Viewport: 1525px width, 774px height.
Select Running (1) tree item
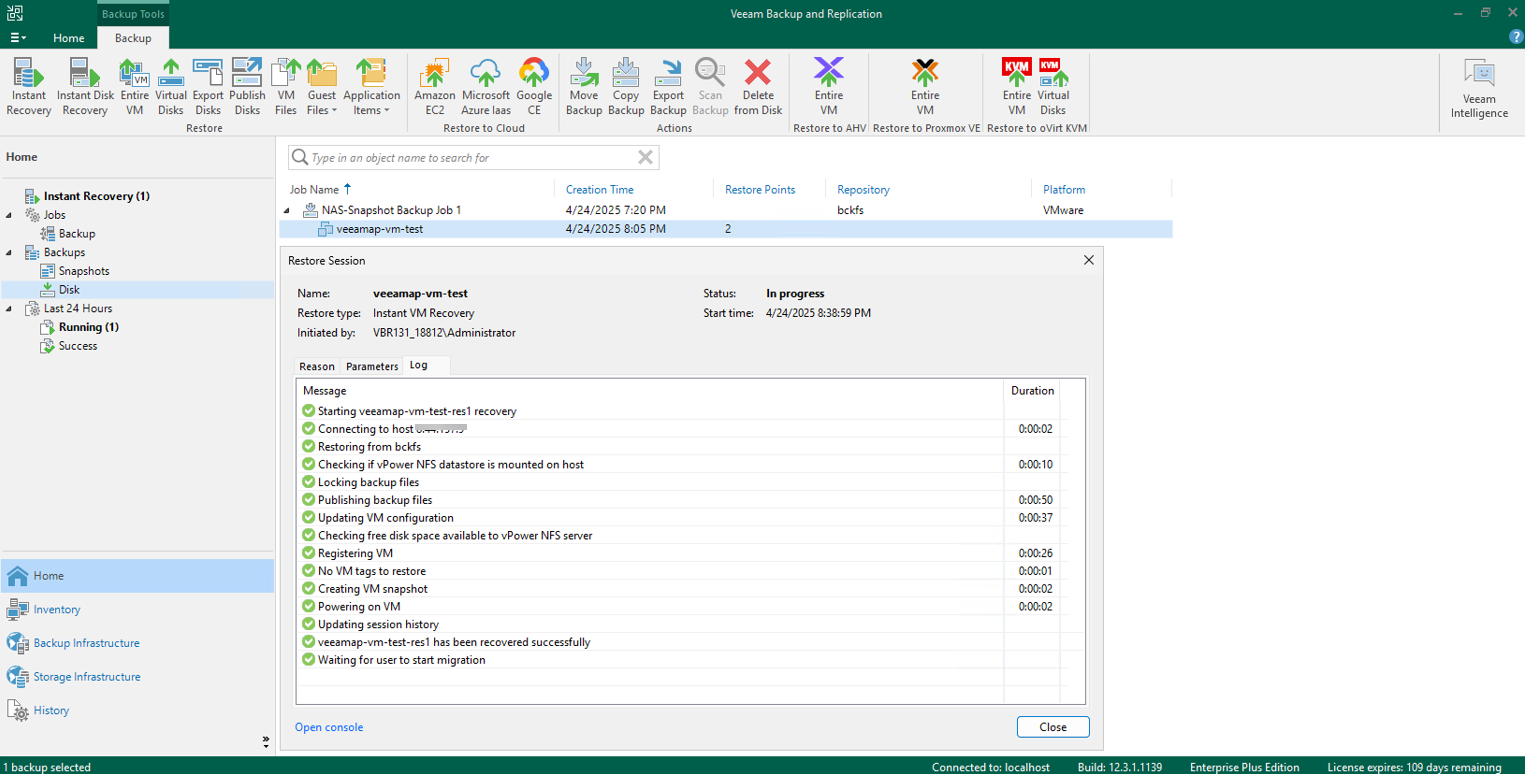point(88,327)
